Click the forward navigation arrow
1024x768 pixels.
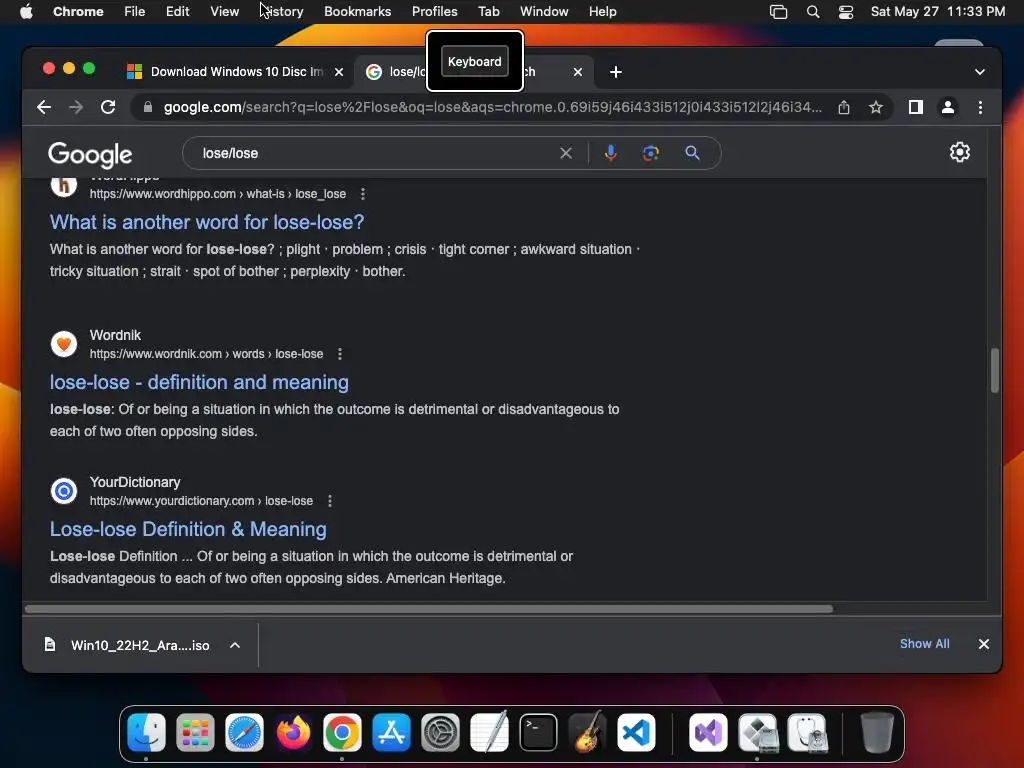(x=76, y=107)
